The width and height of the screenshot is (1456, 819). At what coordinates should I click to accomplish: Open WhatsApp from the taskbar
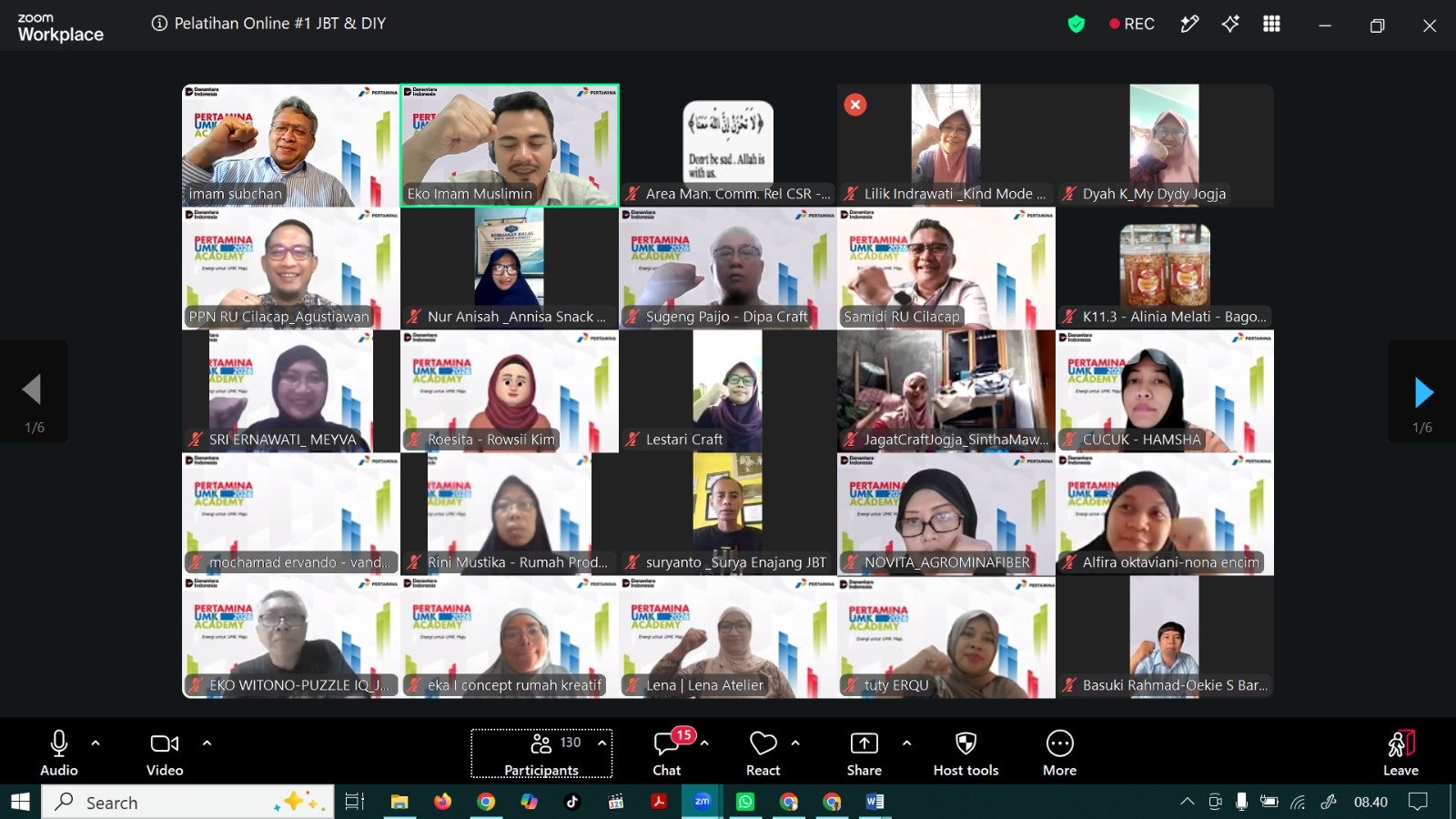pos(745,802)
